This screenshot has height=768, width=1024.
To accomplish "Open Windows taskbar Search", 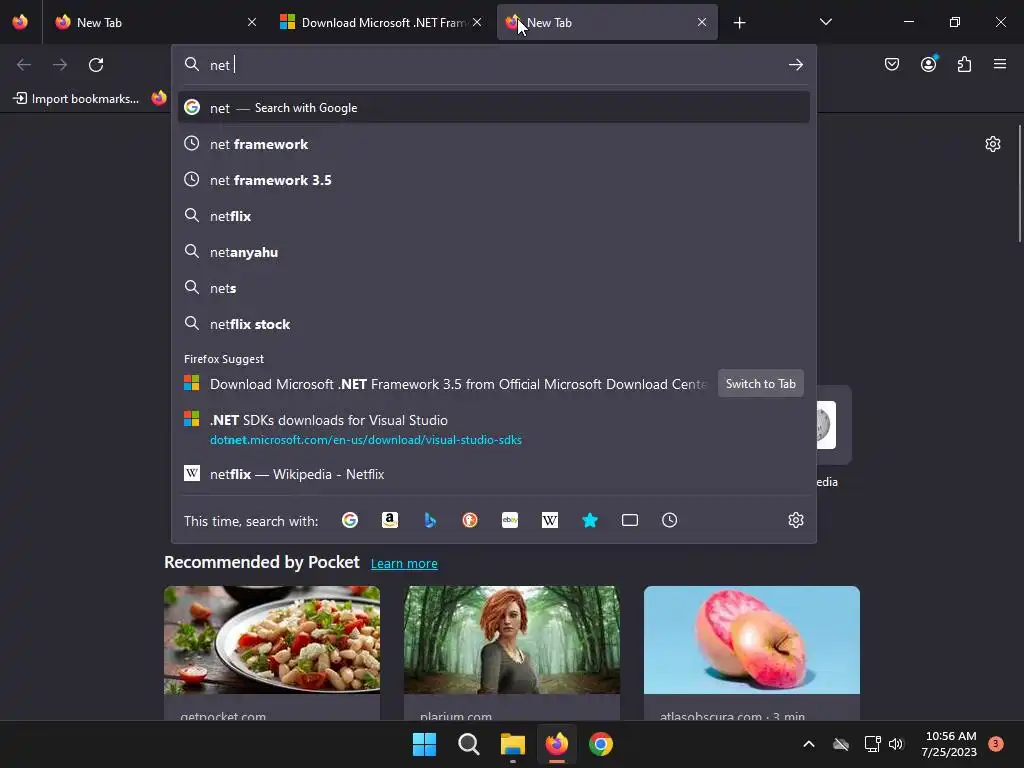I will click(468, 744).
